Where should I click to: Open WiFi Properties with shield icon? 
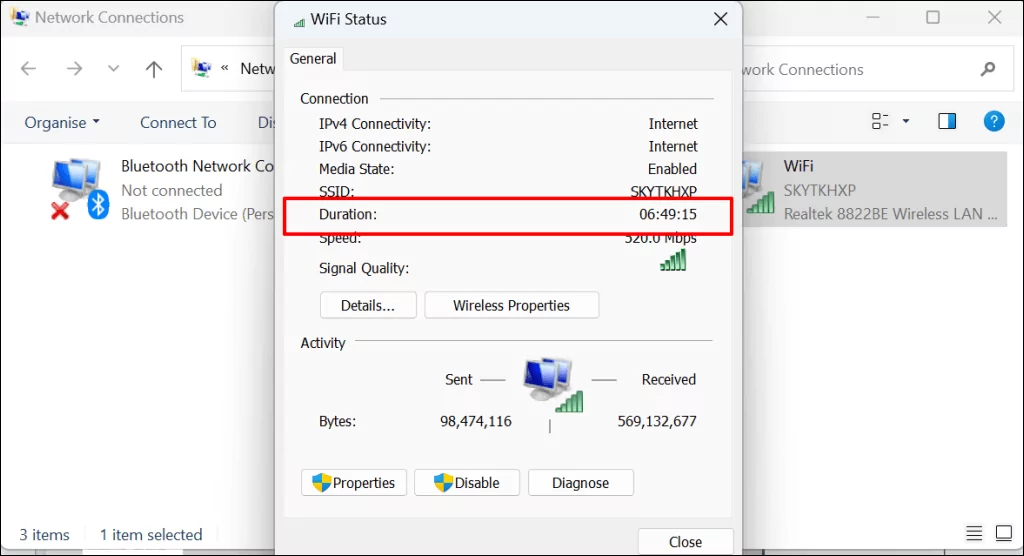click(x=354, y=483)
